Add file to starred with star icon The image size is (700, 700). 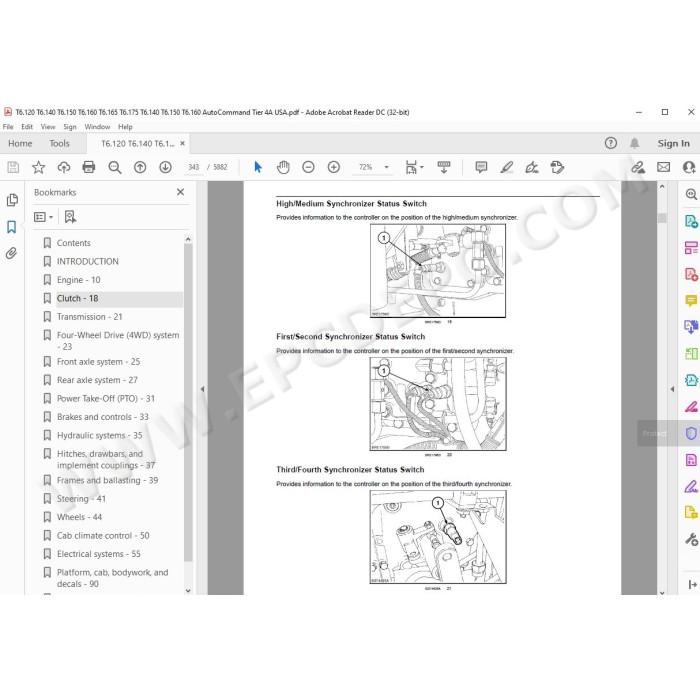[38, 167]
